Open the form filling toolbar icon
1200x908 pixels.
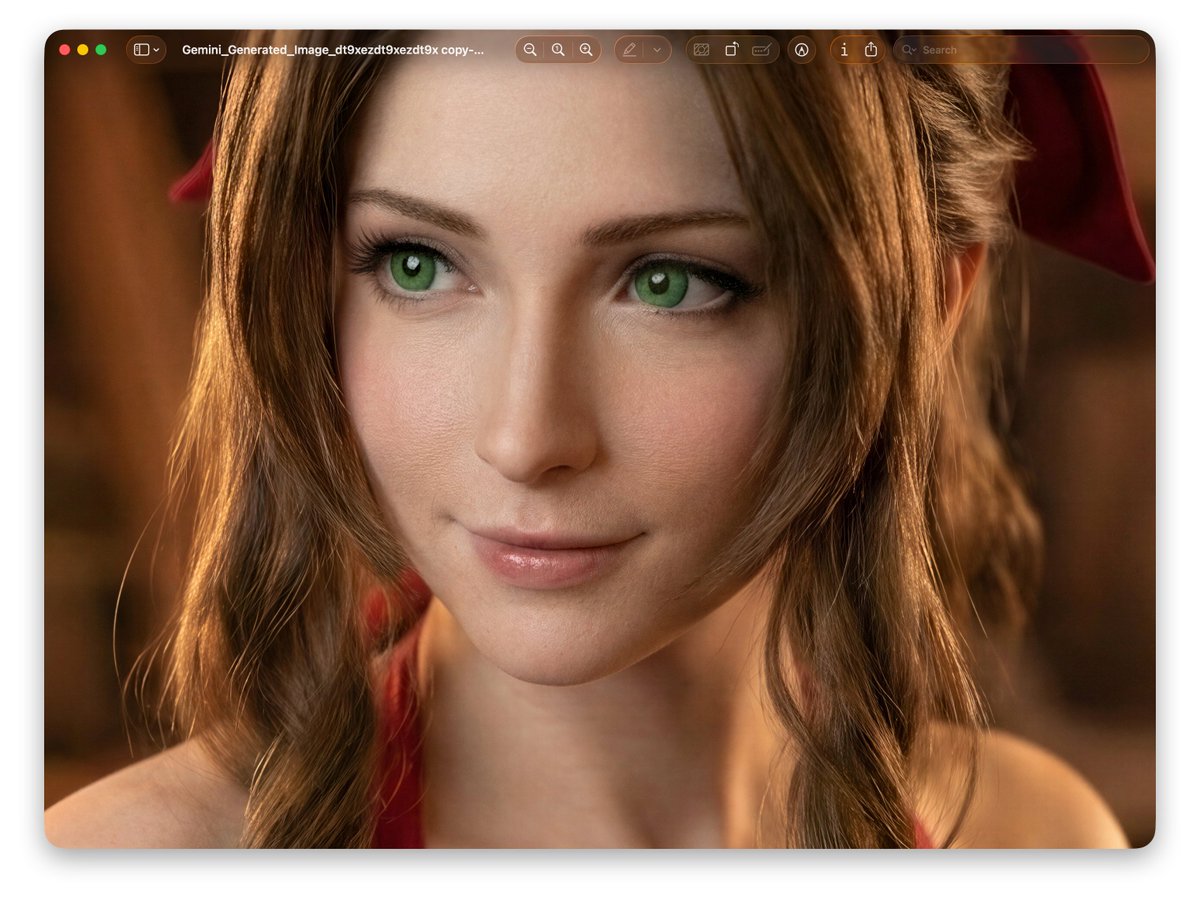pyautogui.click(x=761, y=50)
